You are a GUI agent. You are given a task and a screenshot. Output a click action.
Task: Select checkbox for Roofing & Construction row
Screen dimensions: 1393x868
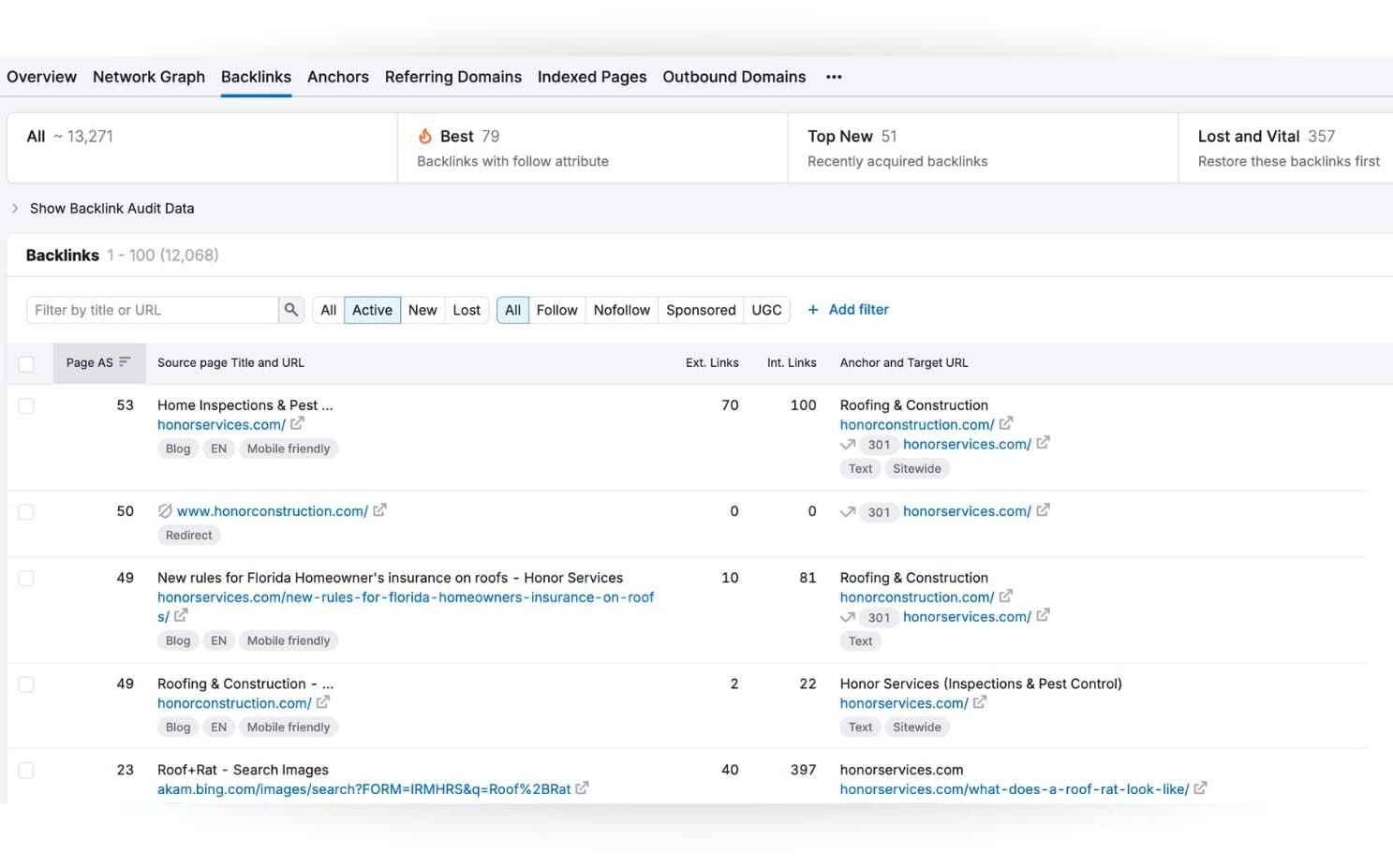tap(26, 684)
